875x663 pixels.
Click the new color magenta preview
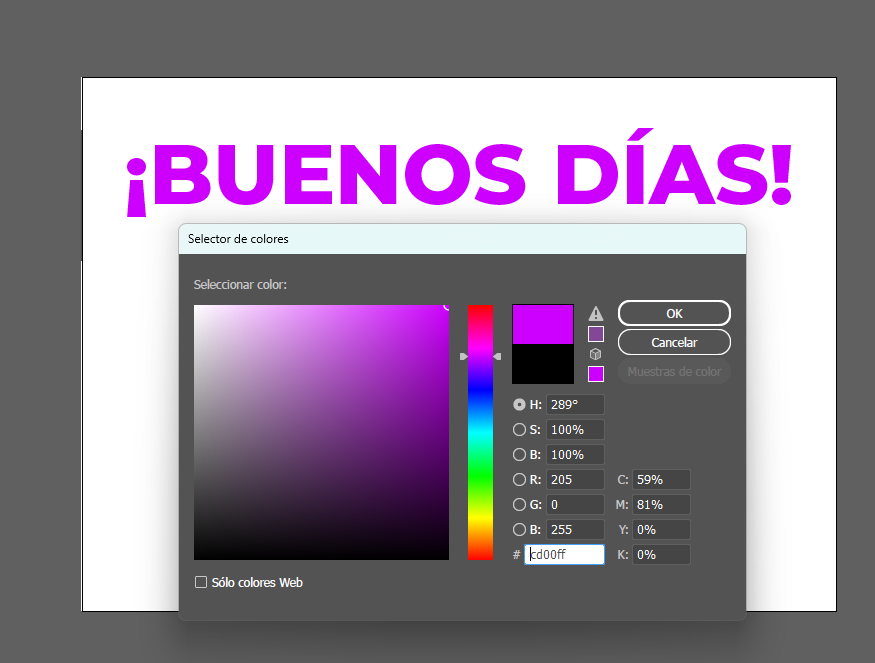click(x=542, y=324)
